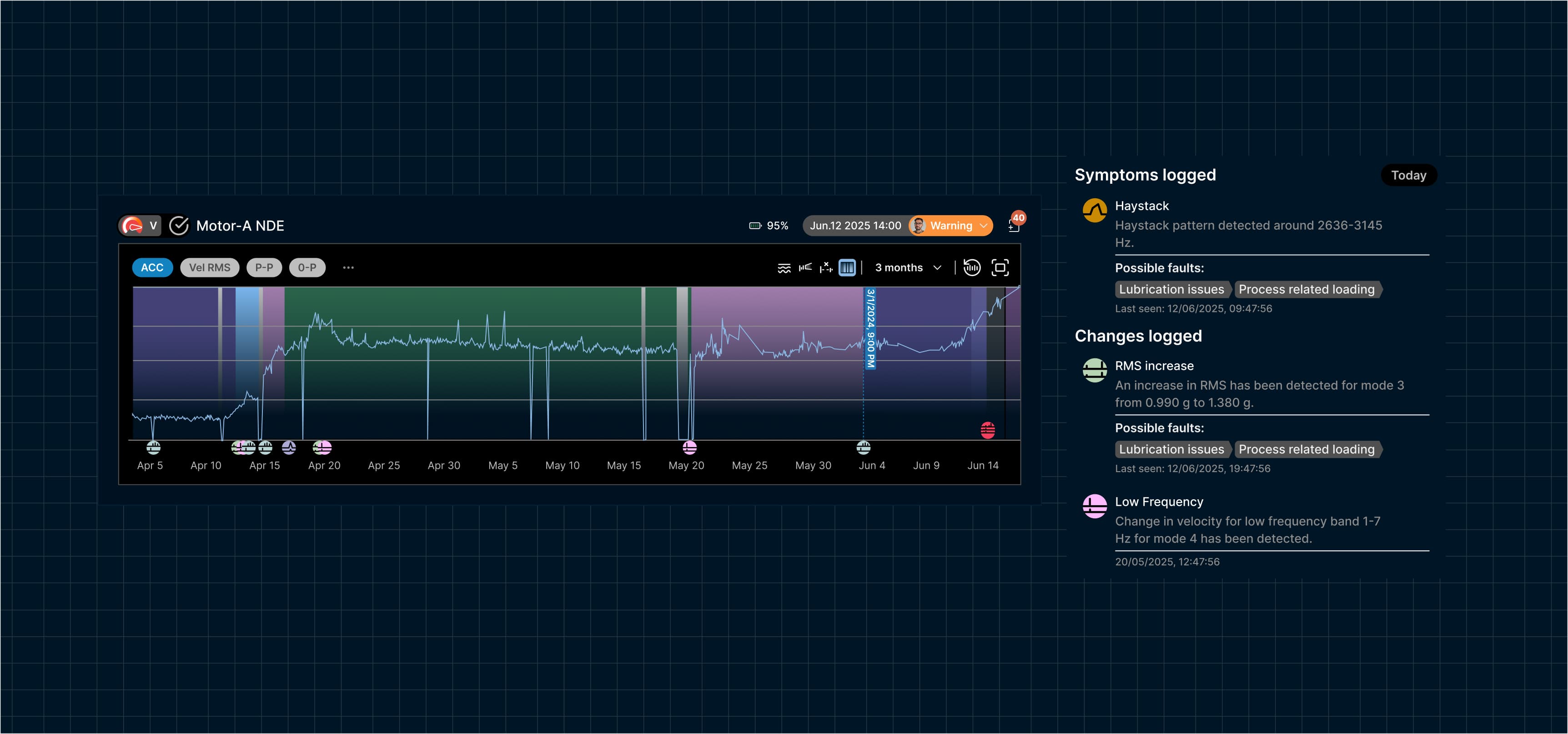Click the wavy lines smoothing icon

(x=784, y=268)
